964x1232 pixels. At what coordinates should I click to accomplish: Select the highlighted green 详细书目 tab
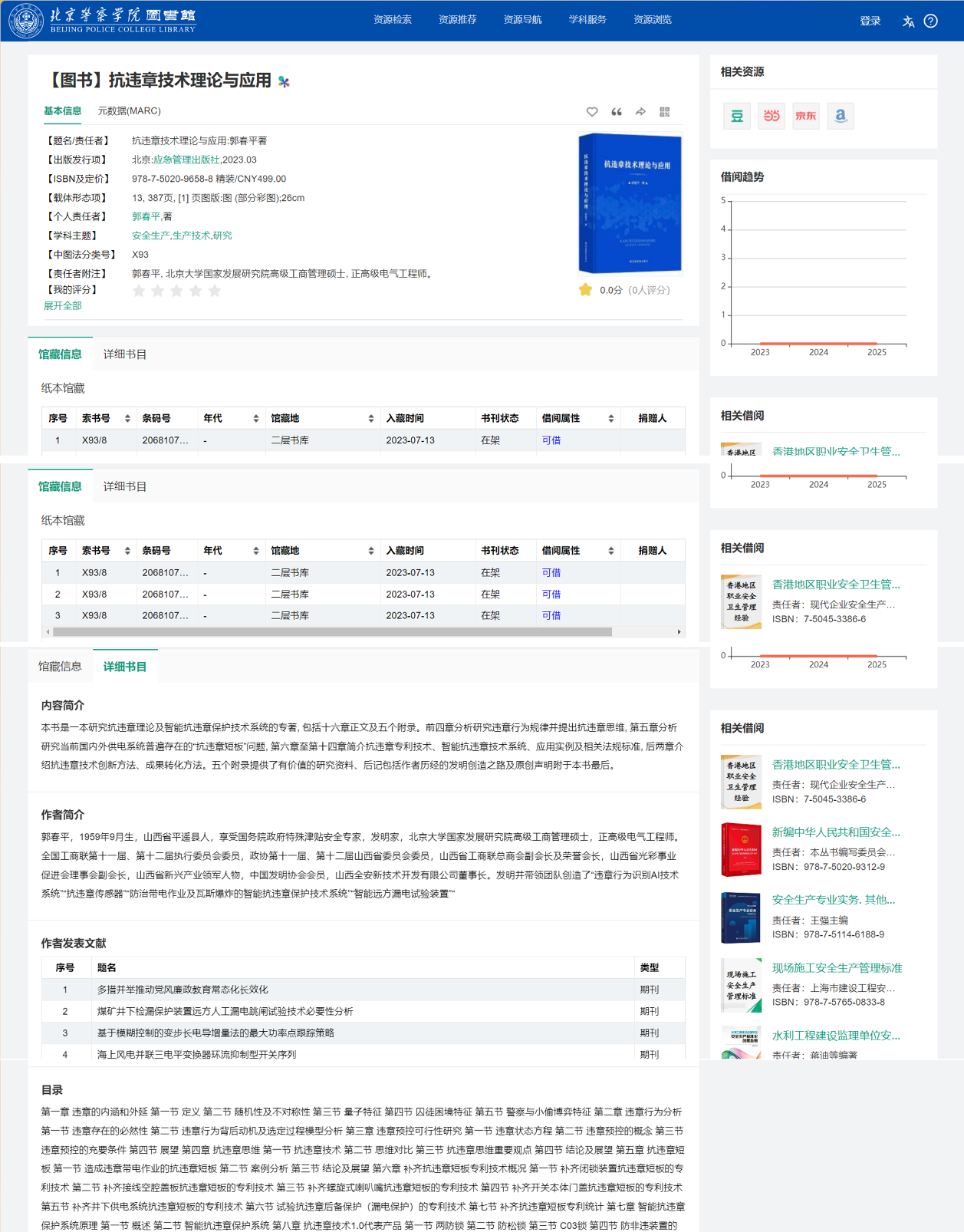pos(125,667)
